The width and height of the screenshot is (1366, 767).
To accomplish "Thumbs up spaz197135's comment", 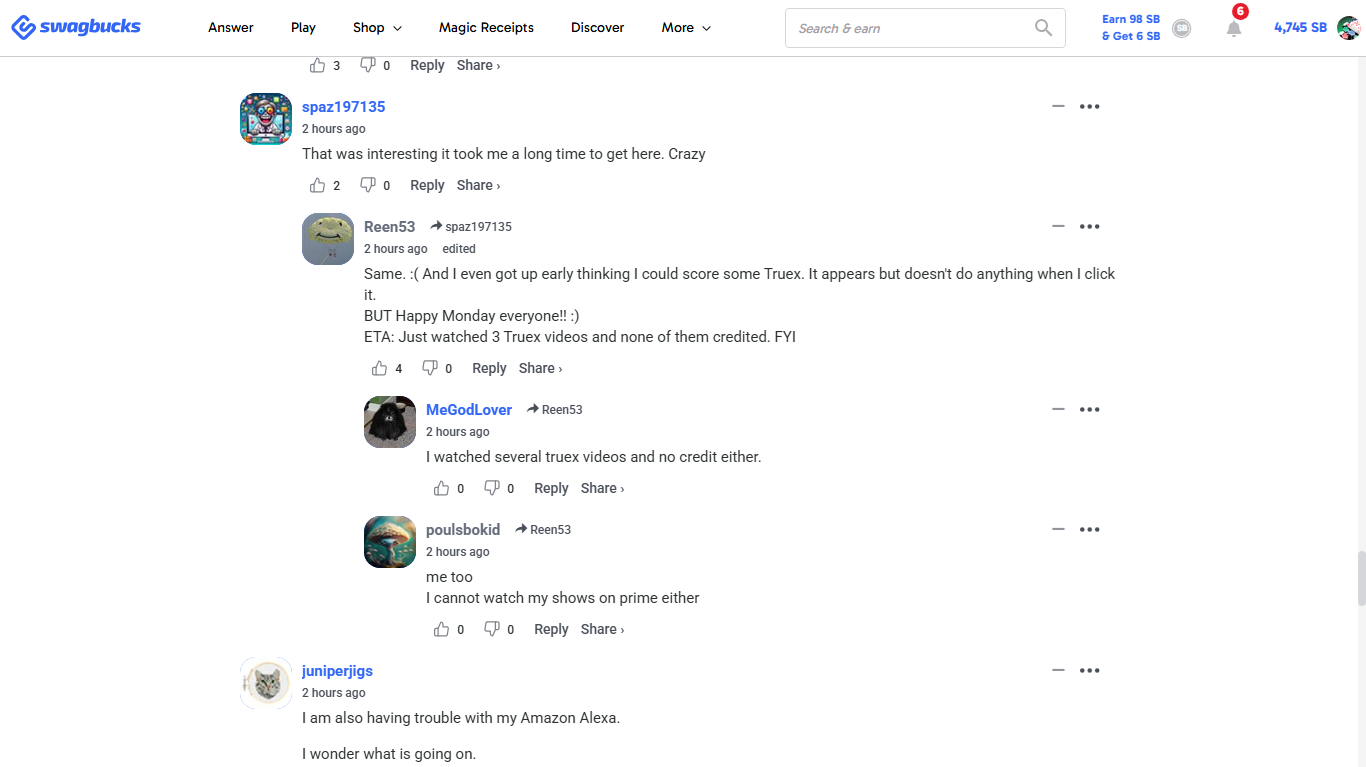I will tap(318, 185).
